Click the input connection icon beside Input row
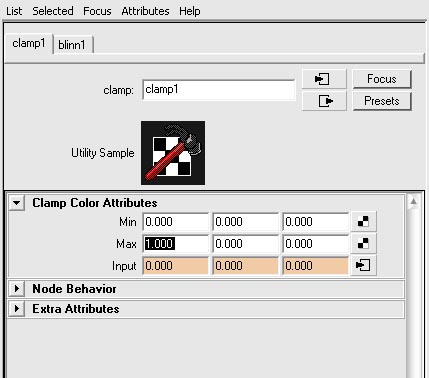The height and width of the screenshot is (378, 429). click(x=363, y=266)
